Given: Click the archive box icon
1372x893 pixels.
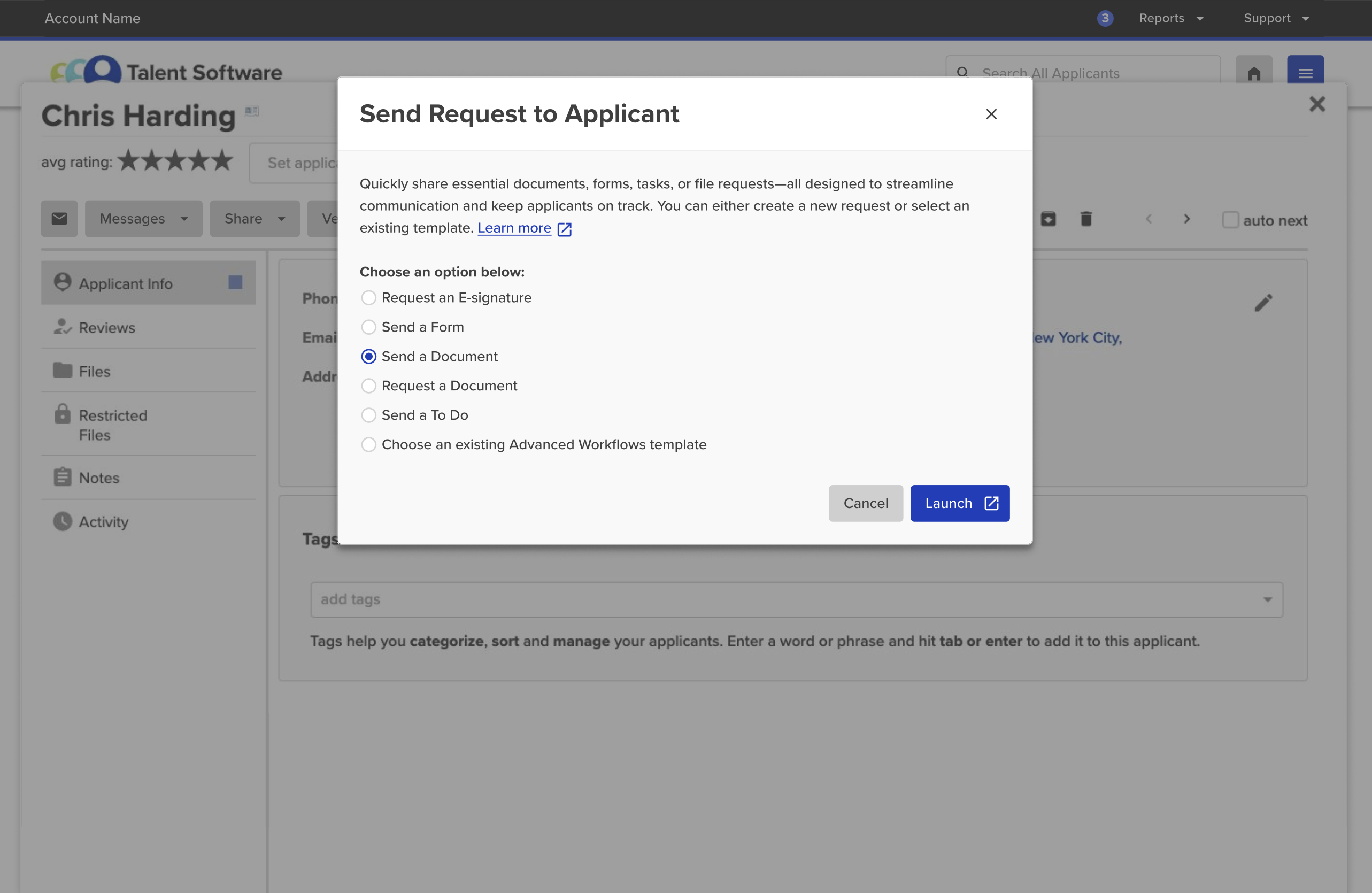Looking at the screenshot, I should click(1048, 219).
